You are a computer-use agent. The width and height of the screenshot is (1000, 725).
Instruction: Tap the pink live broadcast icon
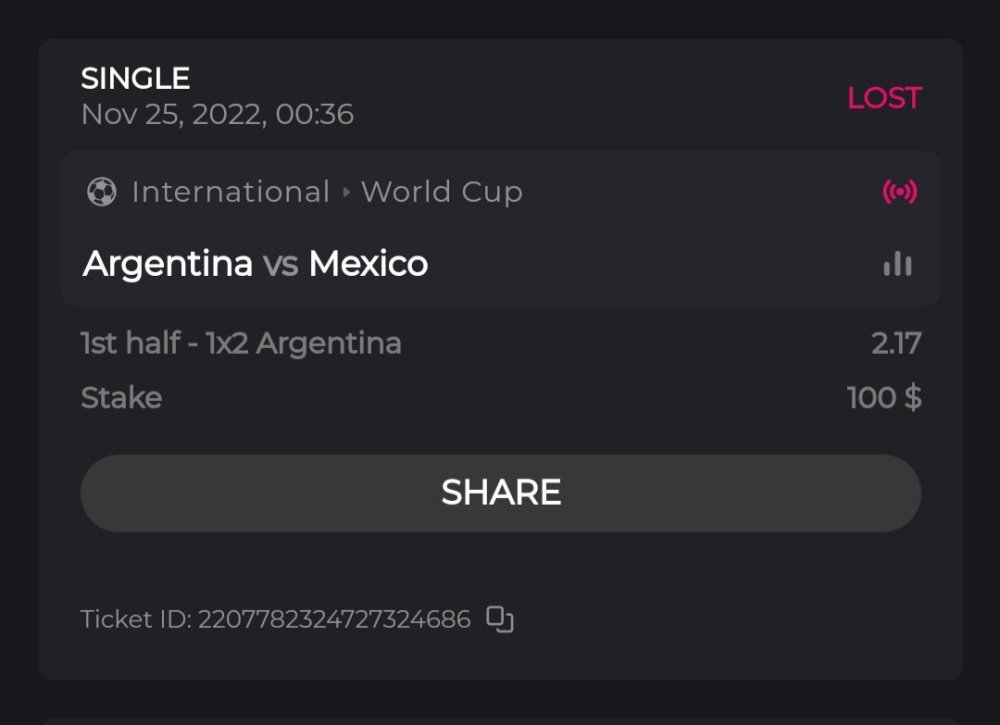click(x=899, y=192)
